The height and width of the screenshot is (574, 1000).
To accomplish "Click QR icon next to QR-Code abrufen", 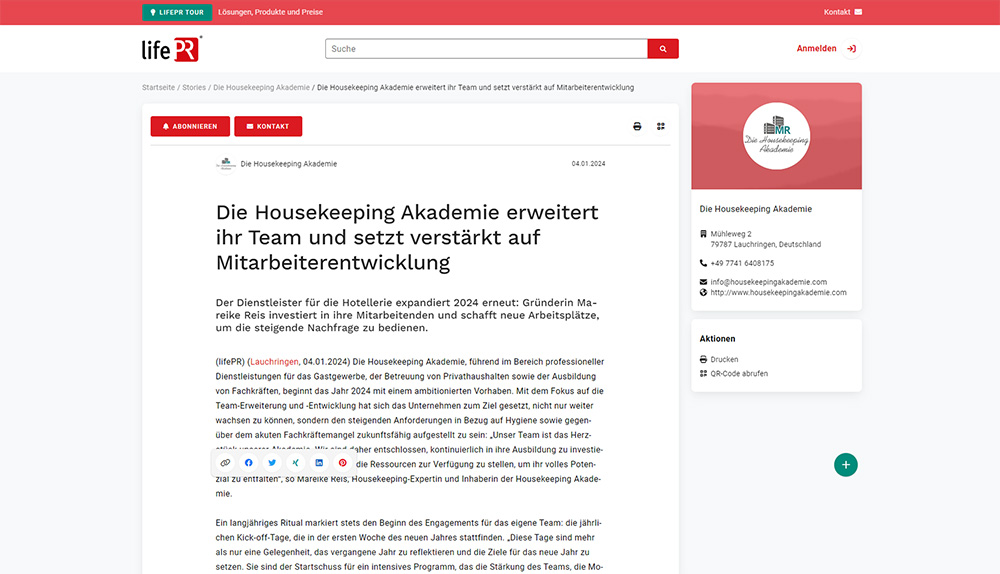I will pos(703,374).
